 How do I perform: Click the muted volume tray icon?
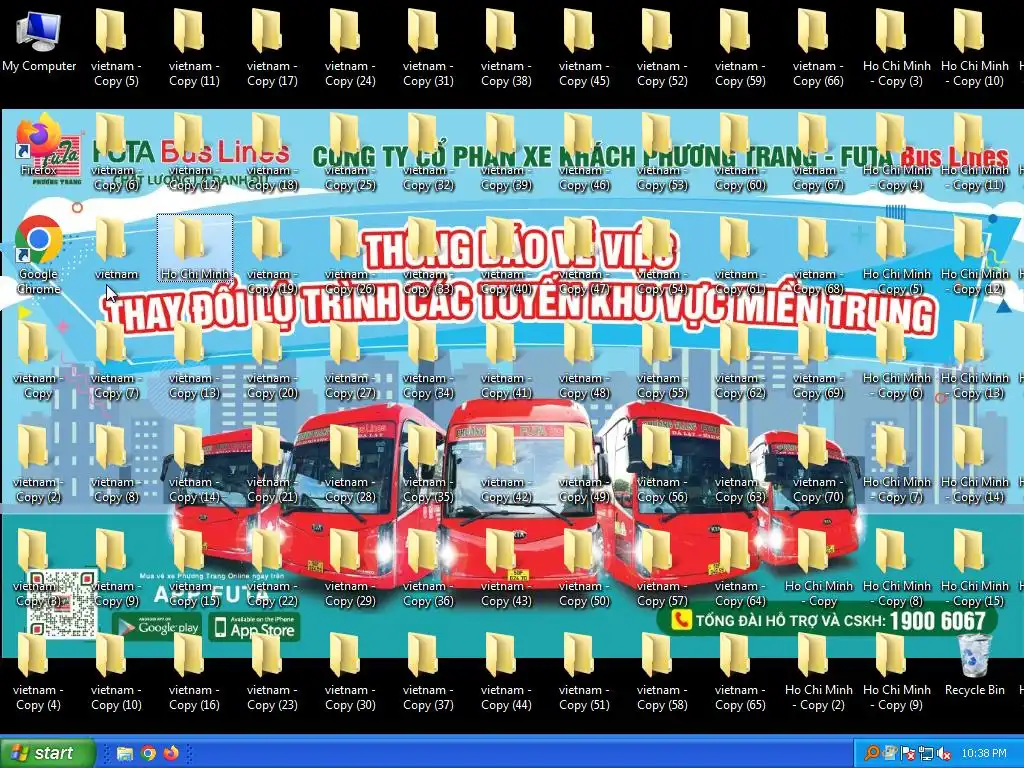(943, 754)
